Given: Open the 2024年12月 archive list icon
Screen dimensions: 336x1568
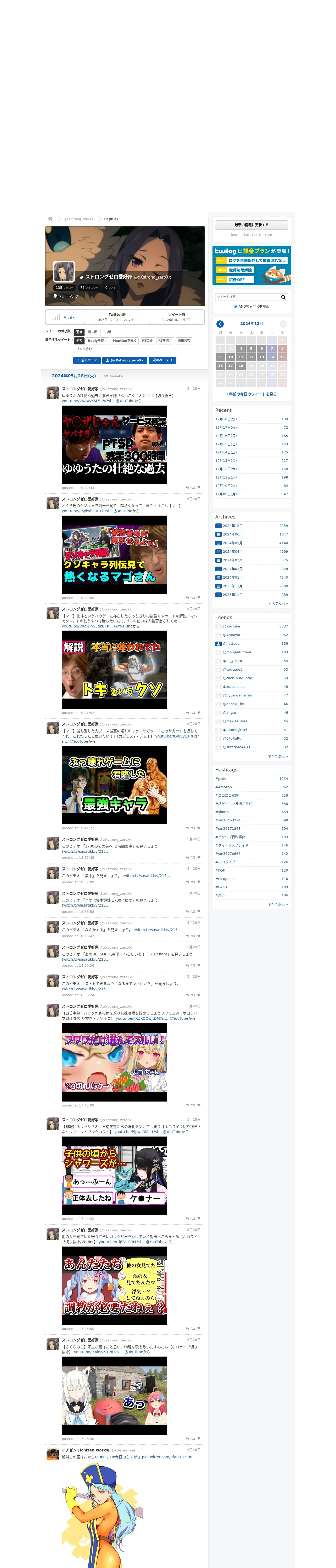Looking at the screenshot, I should 218,526.
